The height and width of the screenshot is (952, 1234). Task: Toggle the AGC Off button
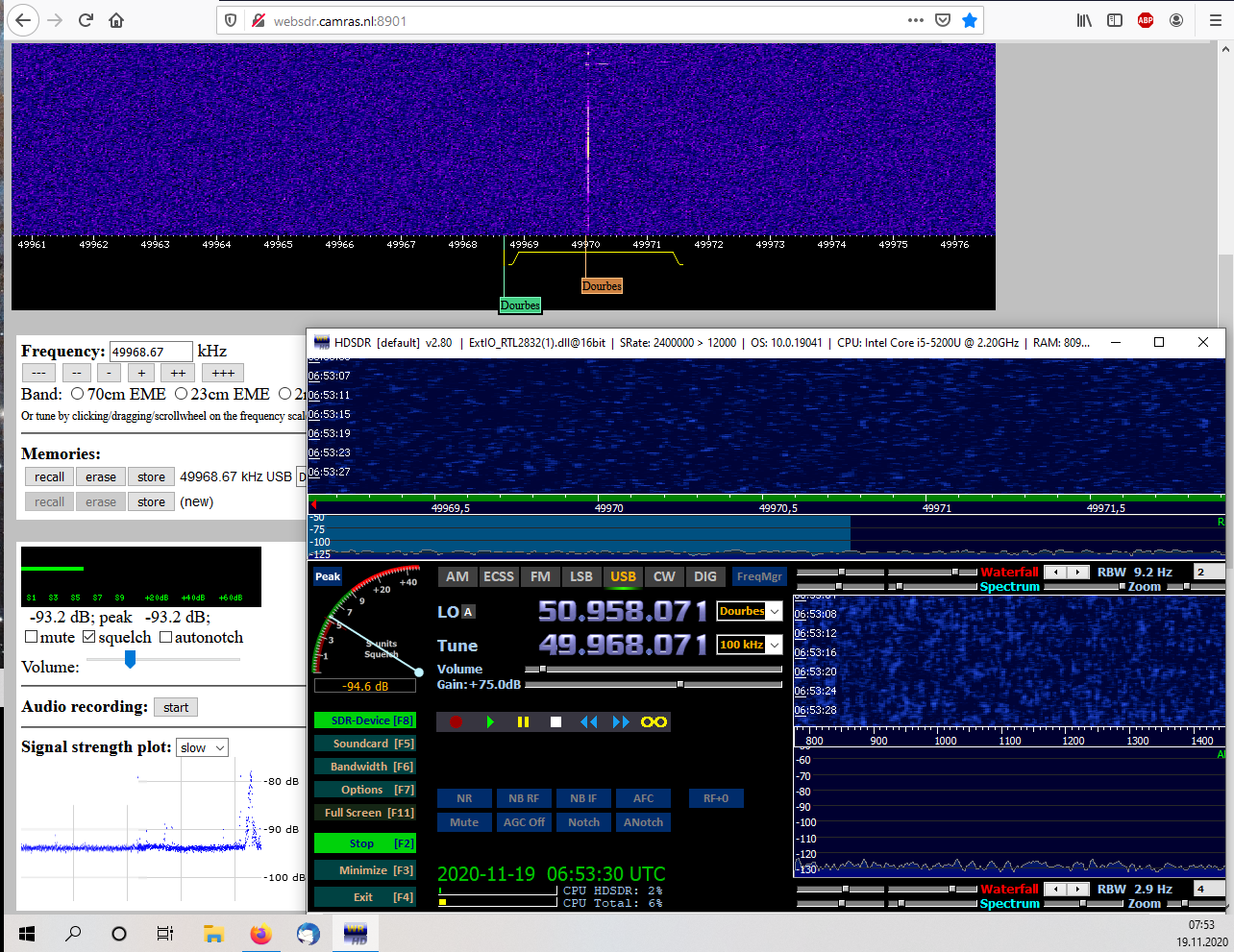[524, 822]
